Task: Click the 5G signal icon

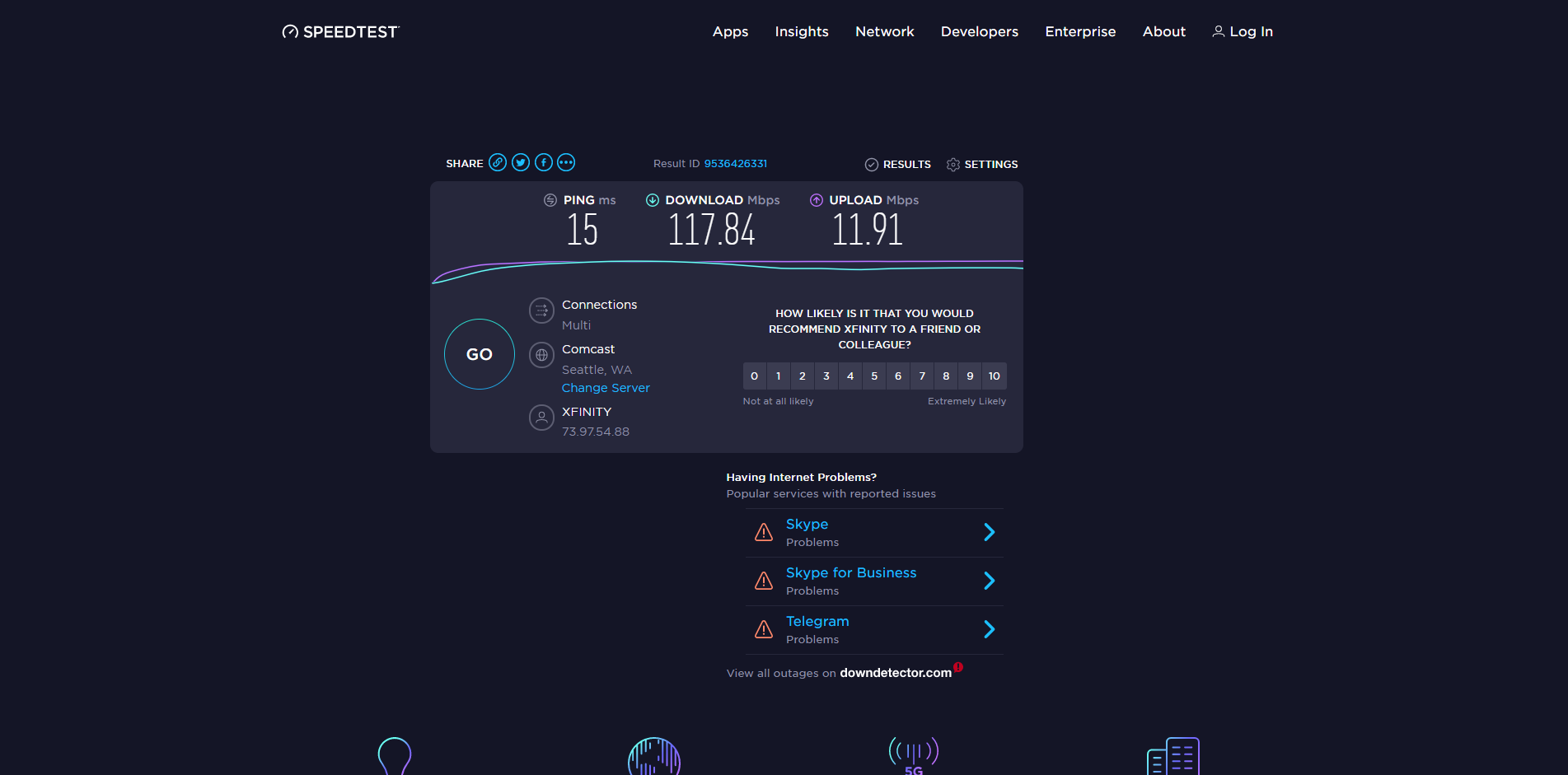Action: pyautogui.click(x=914, y=755)
